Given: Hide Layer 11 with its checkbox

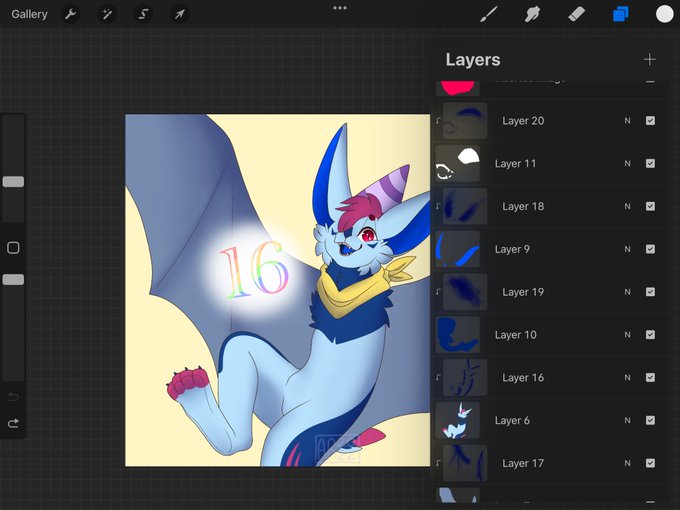Looking at the screenshot, I should point(650,163).
